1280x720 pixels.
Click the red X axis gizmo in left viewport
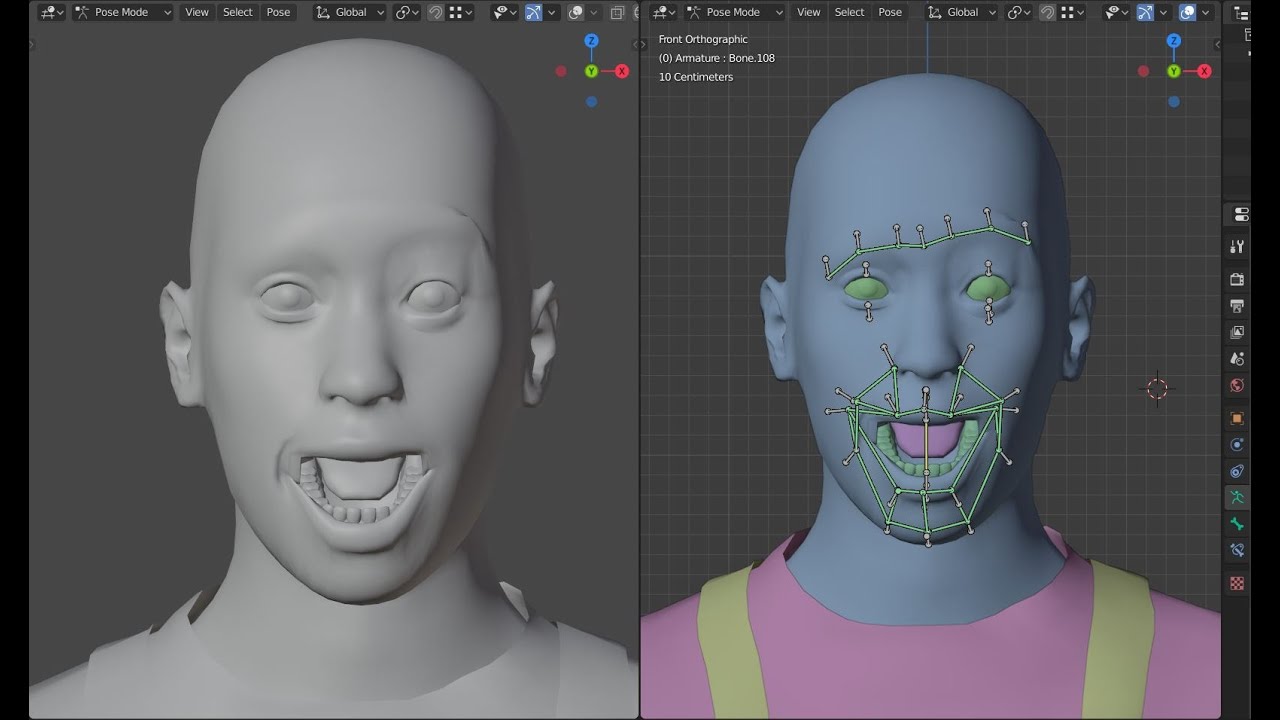coord(622,71)
